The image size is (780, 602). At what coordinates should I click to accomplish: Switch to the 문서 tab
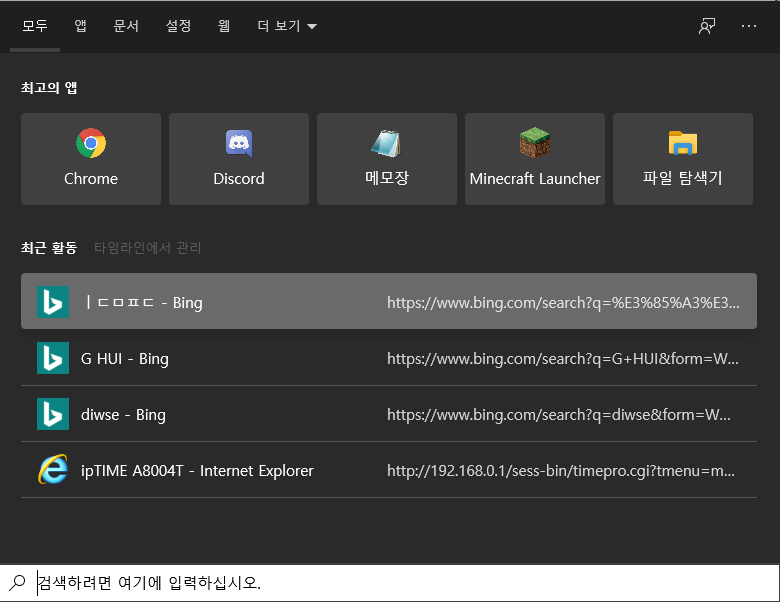126,26
